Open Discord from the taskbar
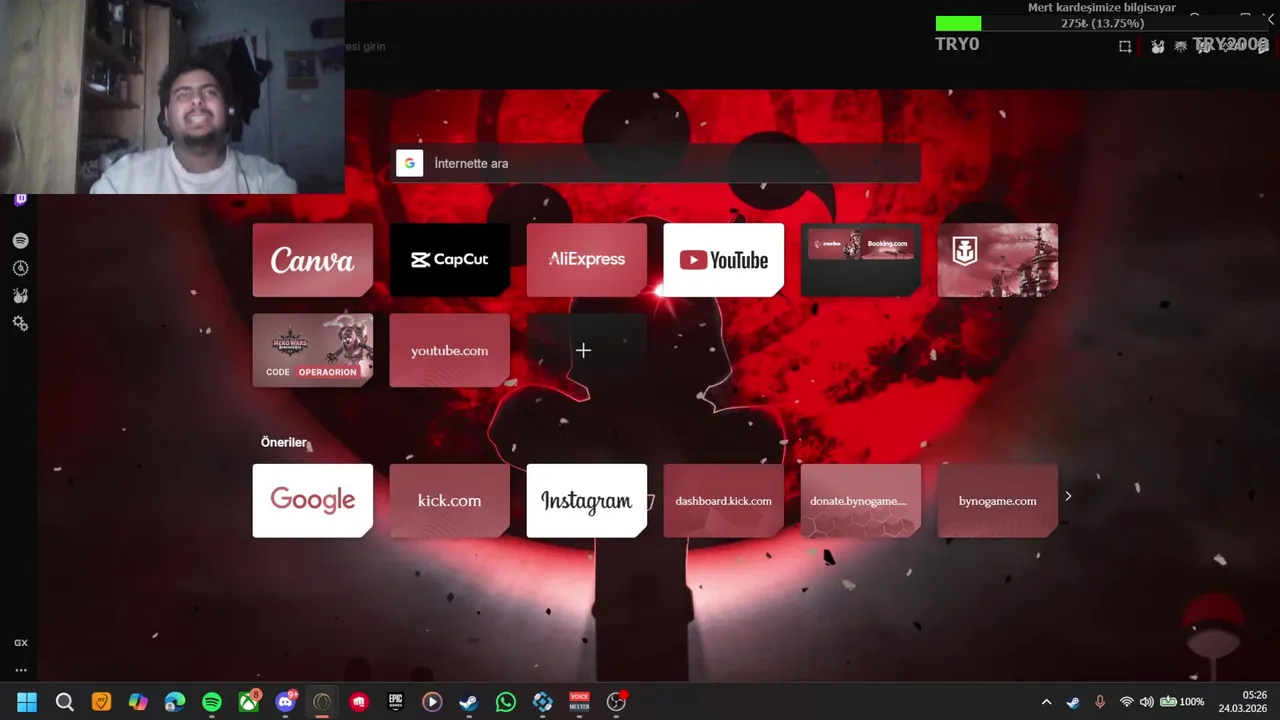The image size is (1280, 720). pos(286,702)
